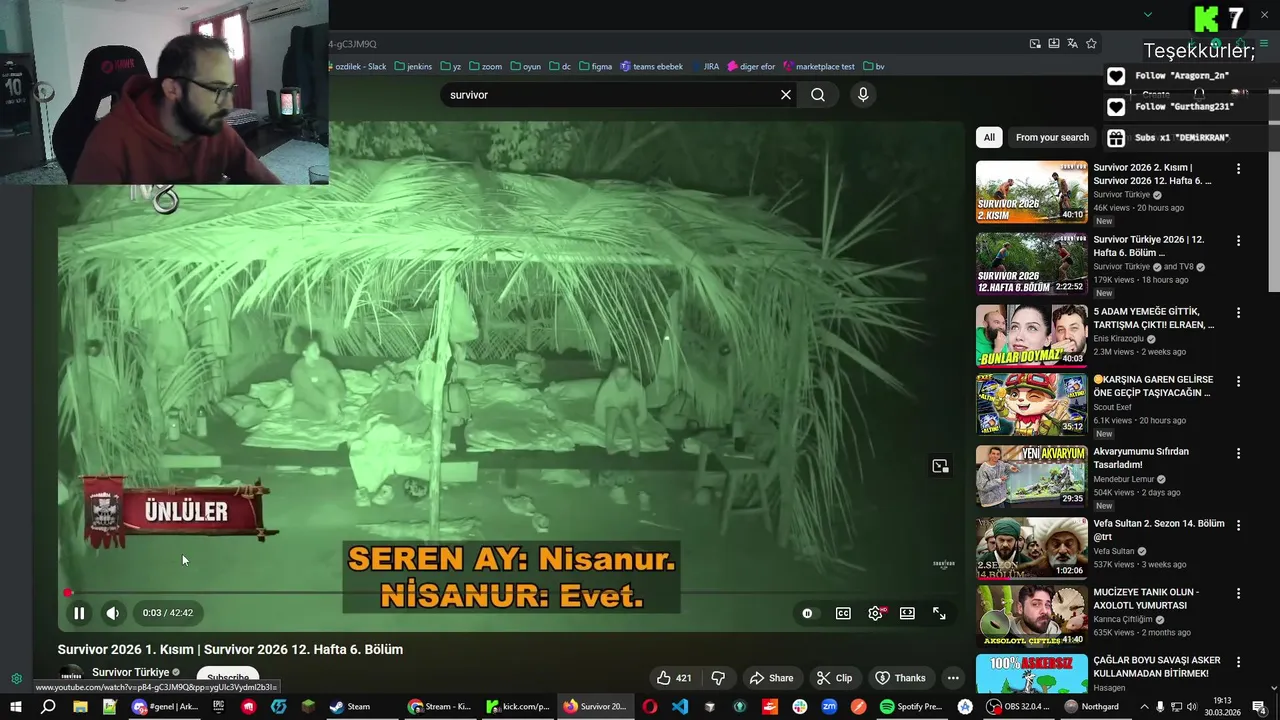The width and height of the screenshot is (1280, 720).
Task: Seek along the red video progress bar
Action: [x=510, y=592]
